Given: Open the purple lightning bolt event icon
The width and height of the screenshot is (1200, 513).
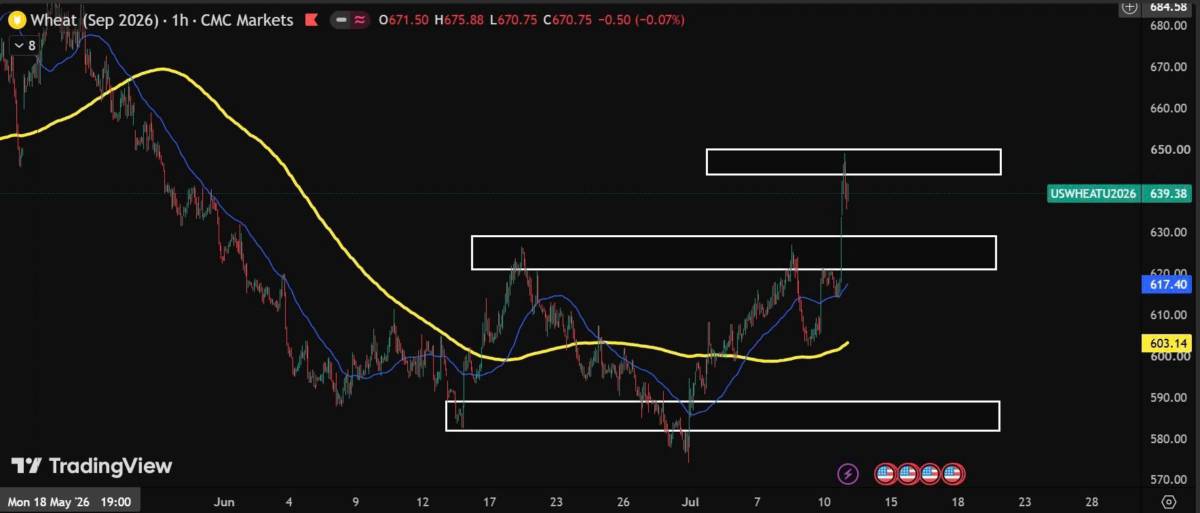Looking at the screenshot, I should [847, 473].
